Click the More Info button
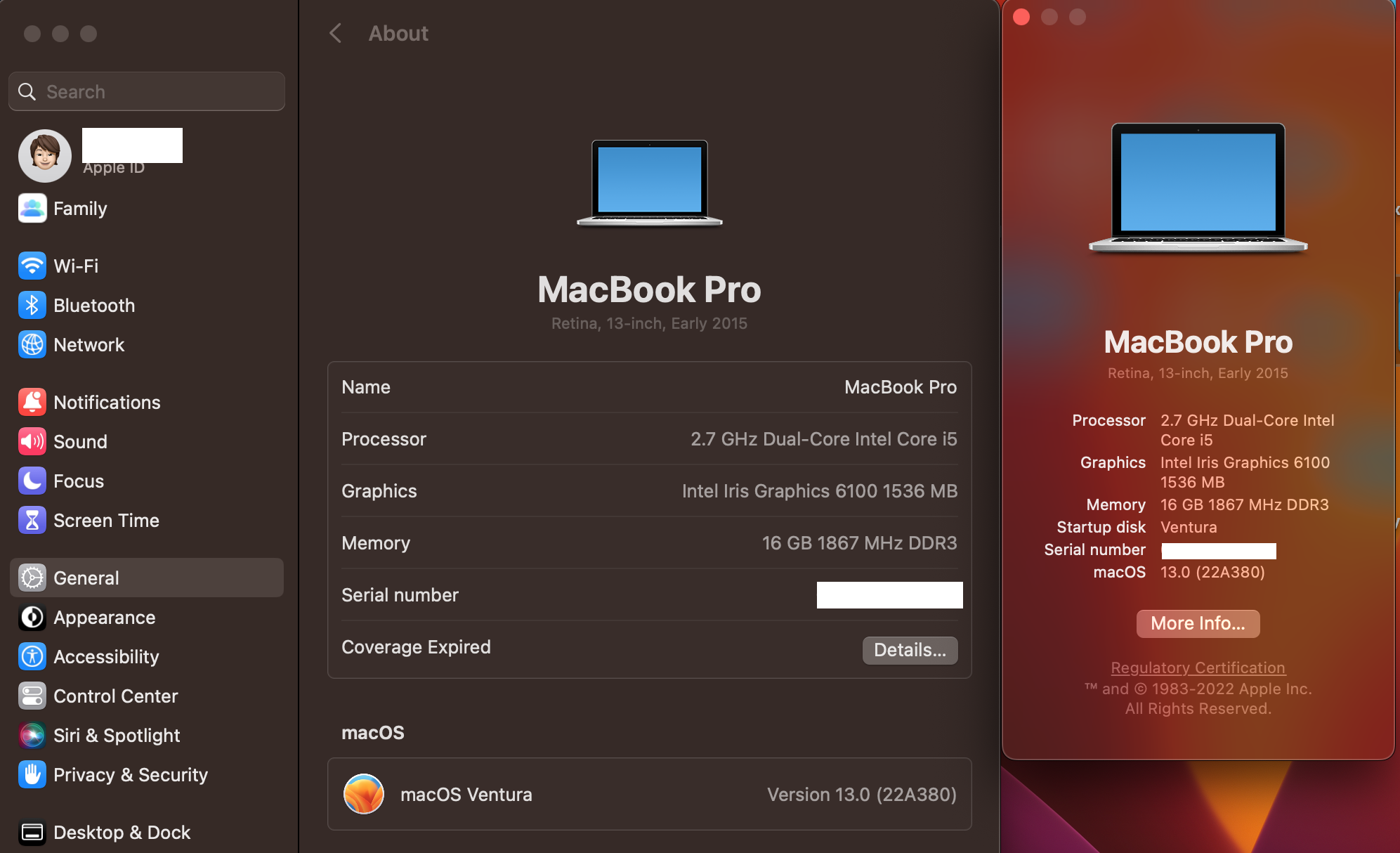 1198,623
